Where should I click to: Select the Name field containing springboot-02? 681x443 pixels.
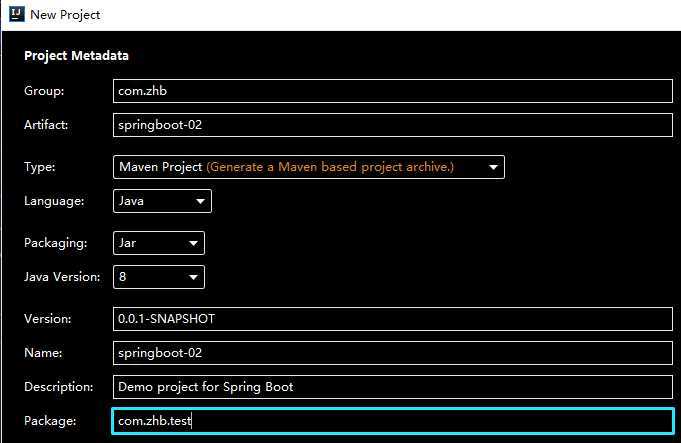[393, 353]
